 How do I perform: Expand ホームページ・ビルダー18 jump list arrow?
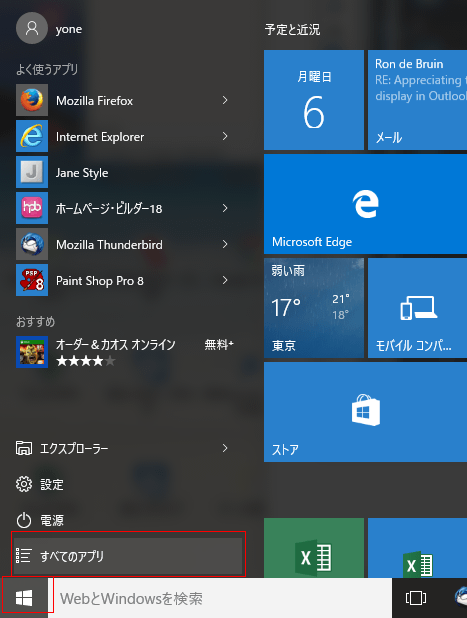(225, 208)
